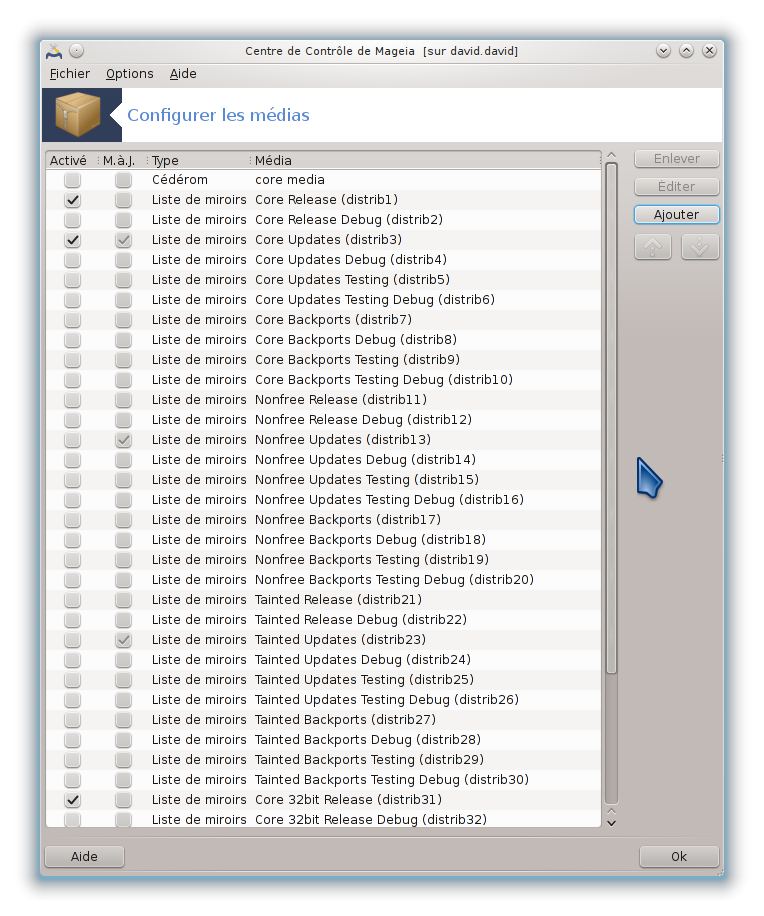Select the Tainted Backports (distrib27) row
Image resolution: width=764 pixels, height=916 pixels.
pyautogui.click(x=324, y=720)
